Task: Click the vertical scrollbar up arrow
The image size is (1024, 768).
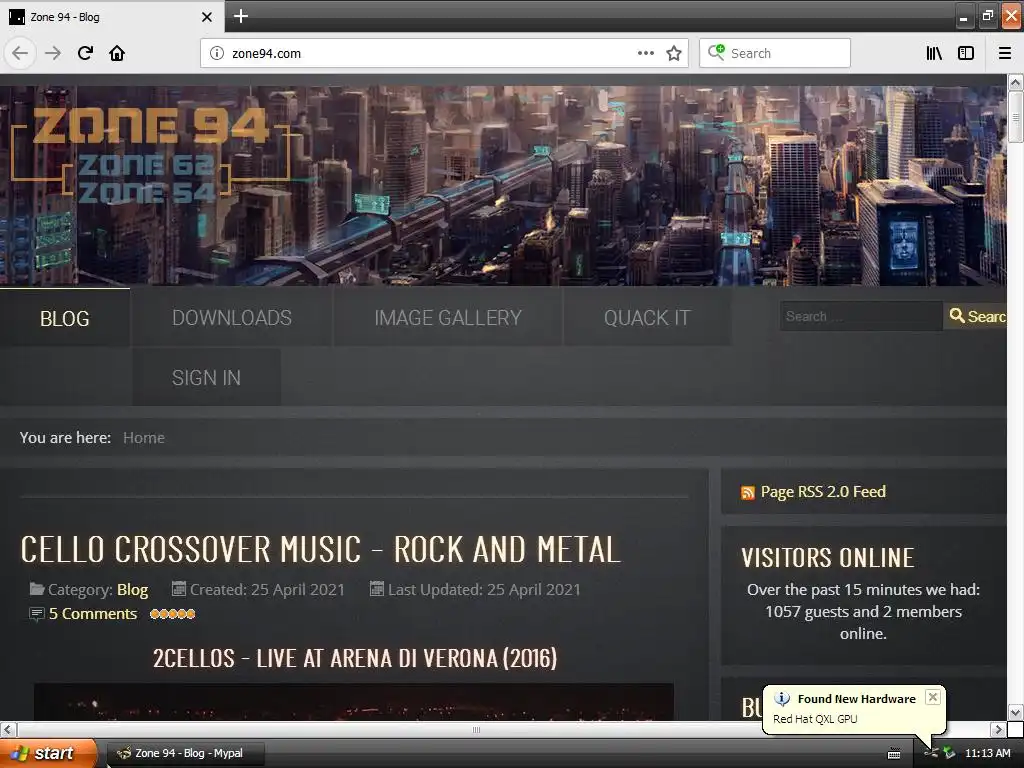Action: click(x=1015, y=82)
